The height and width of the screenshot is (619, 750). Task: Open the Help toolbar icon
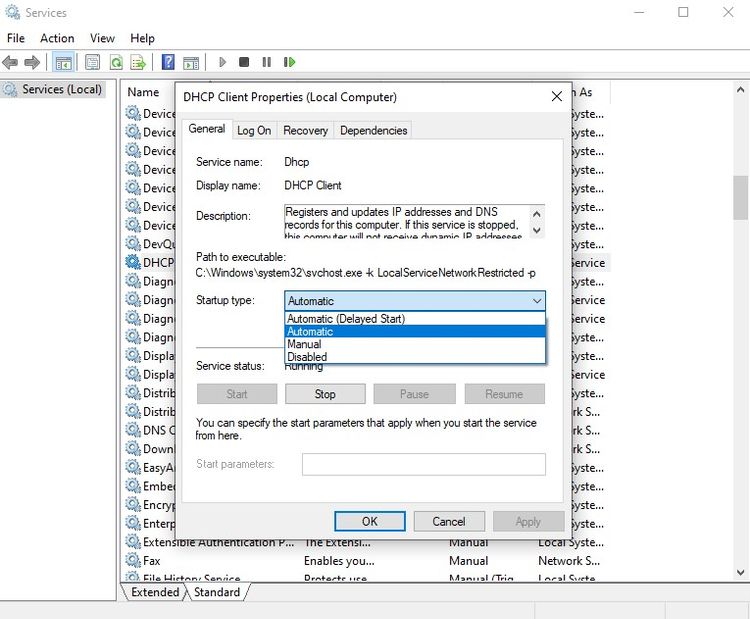pyautogui.click(x=168, y=62)
